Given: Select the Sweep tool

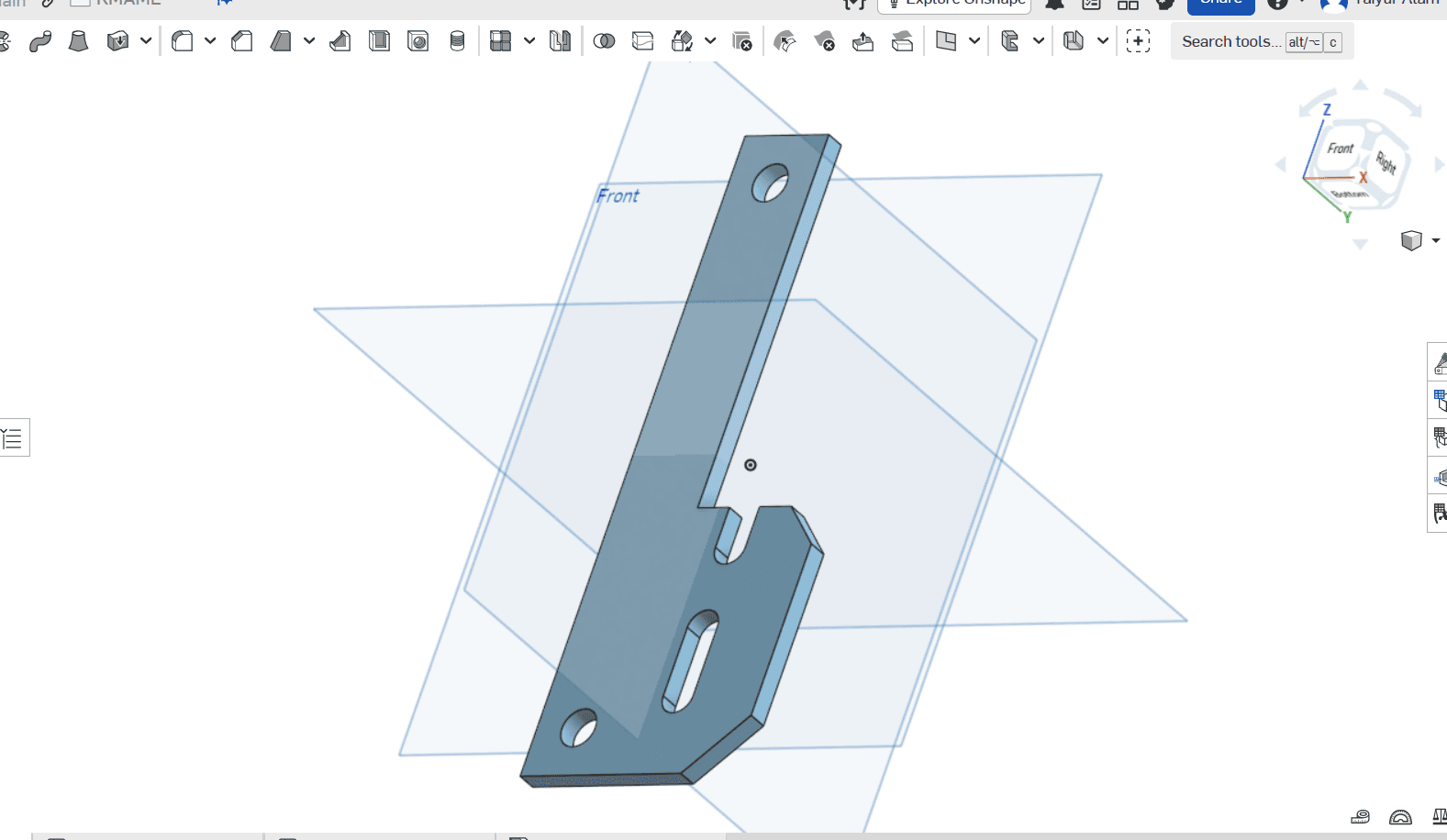Looking at the screenshot, I should tap(39, 41).
